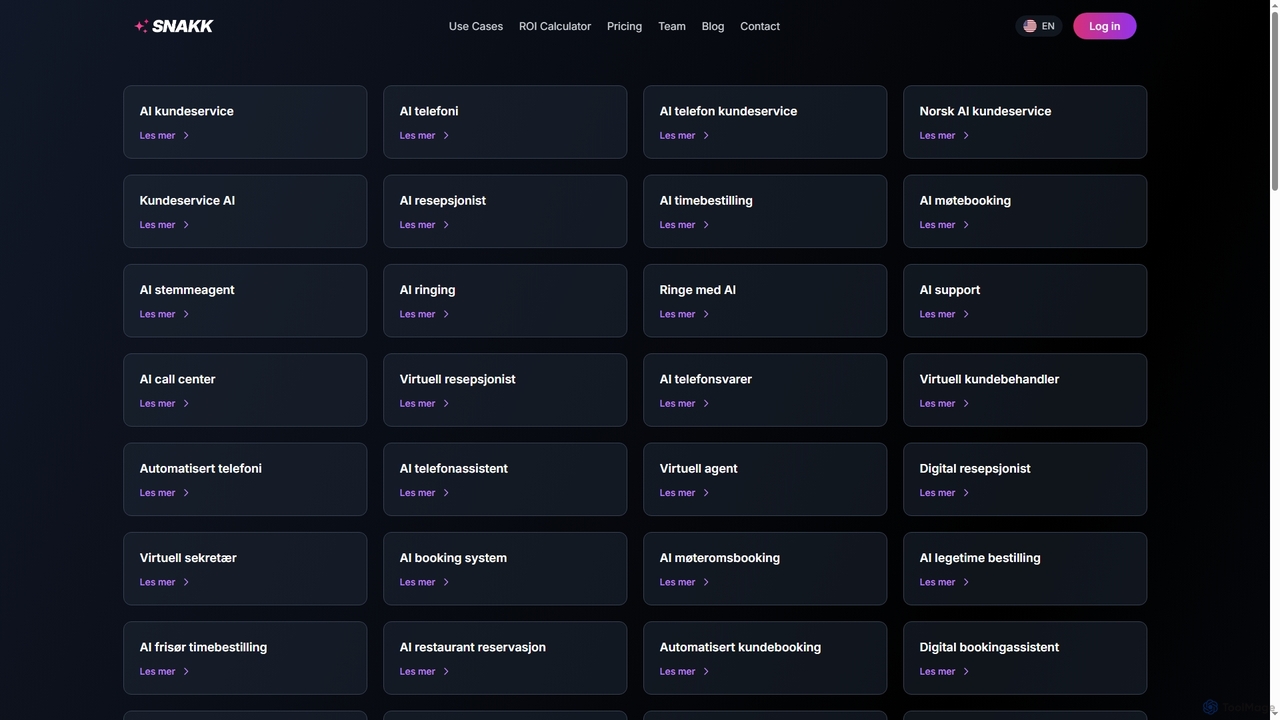Click "Les mer" under "AI telefonassistent"
Image resolution: width=1280 pixels, height=720 pixels.
coord(417,493)
